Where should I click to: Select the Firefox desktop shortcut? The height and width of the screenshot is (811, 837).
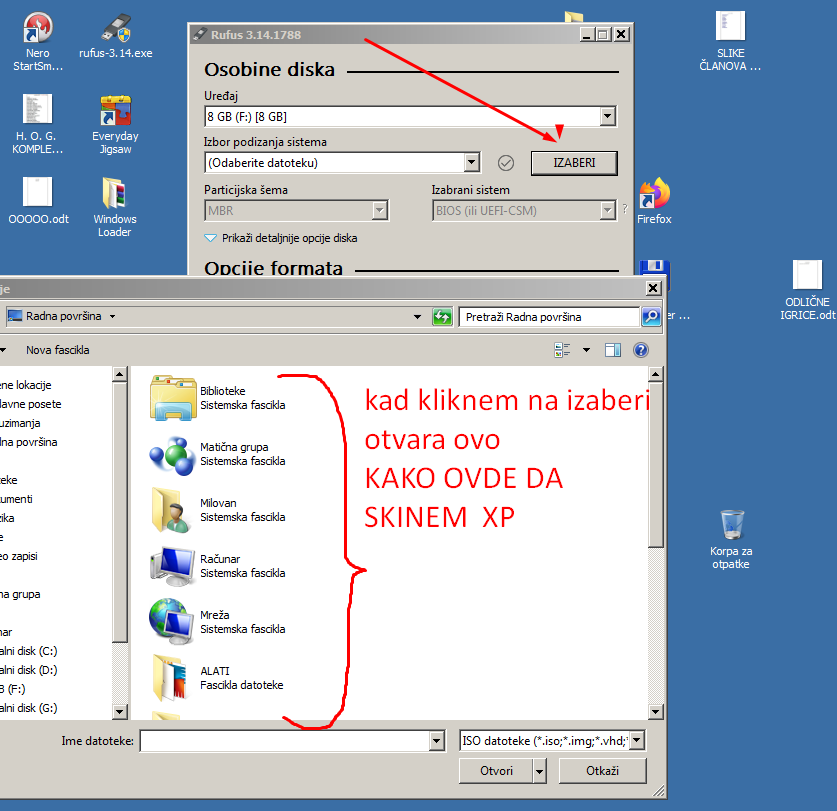[x=654, y=201]
